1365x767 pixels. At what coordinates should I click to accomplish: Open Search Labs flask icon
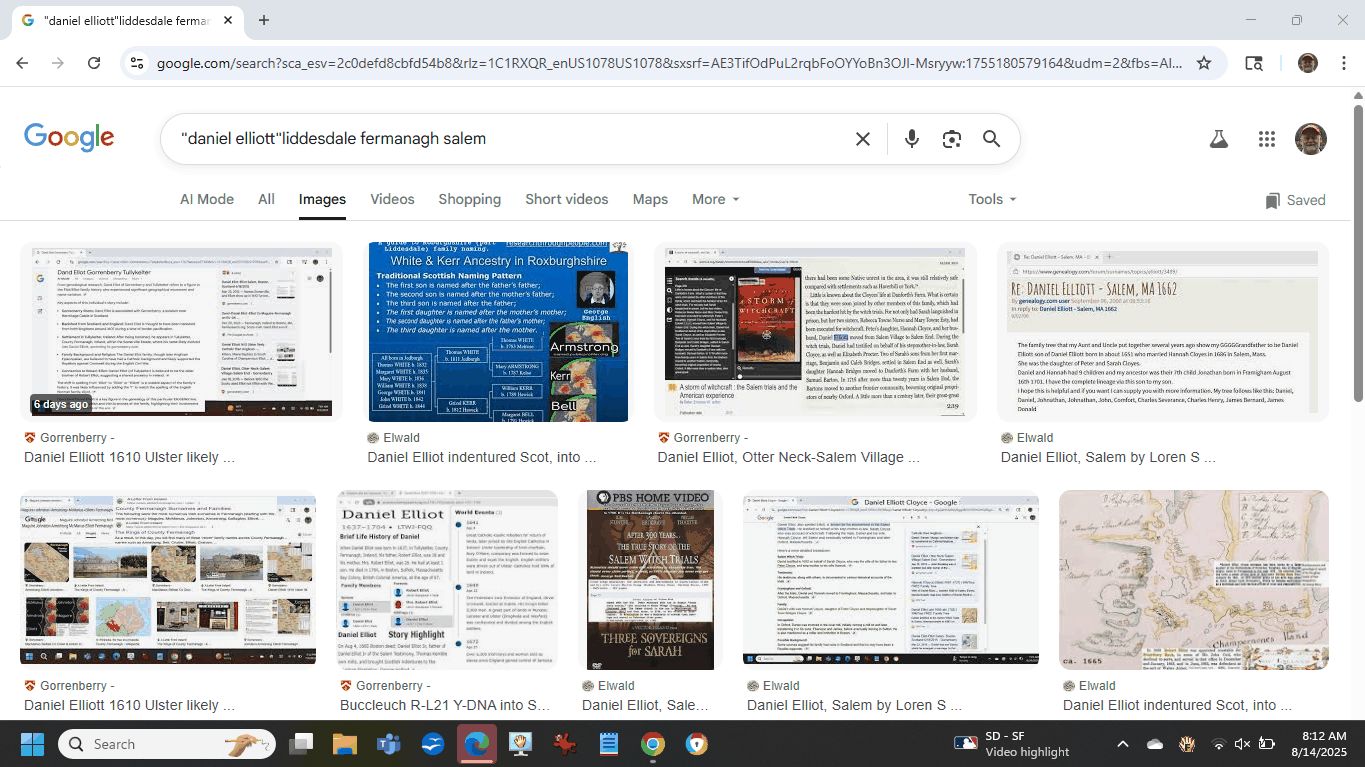pos(1218,139)
